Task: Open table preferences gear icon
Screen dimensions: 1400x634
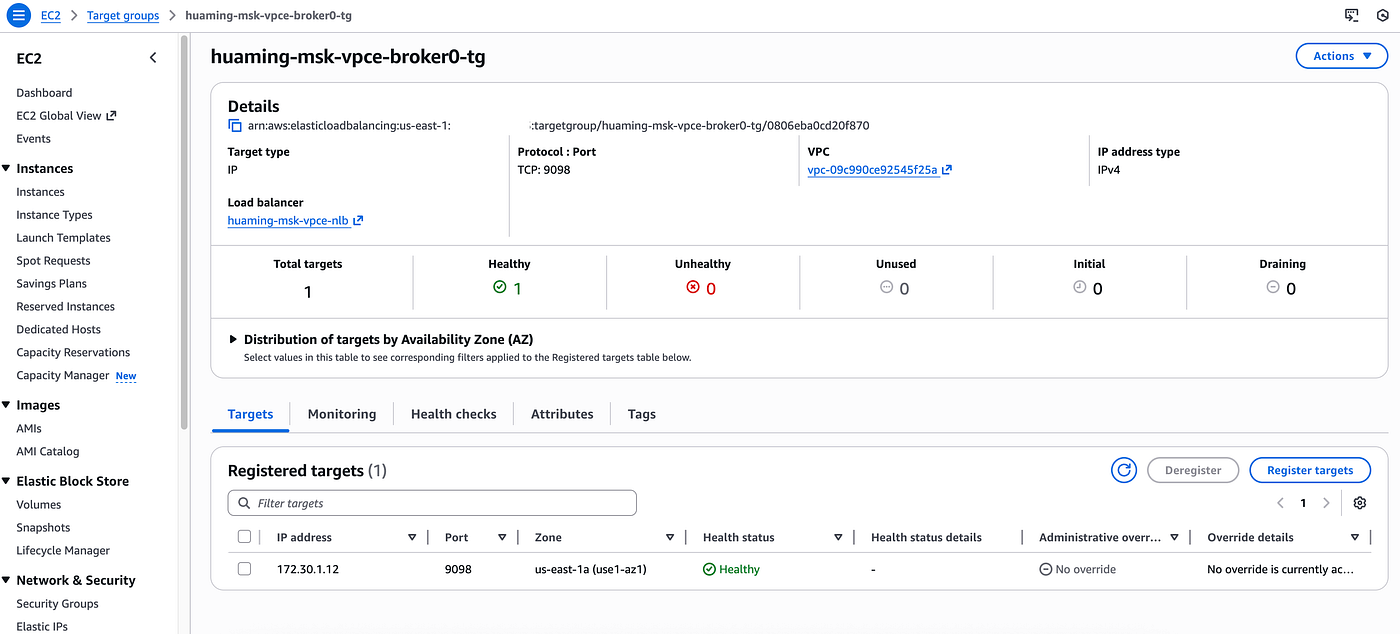Action: point(1359,503)
